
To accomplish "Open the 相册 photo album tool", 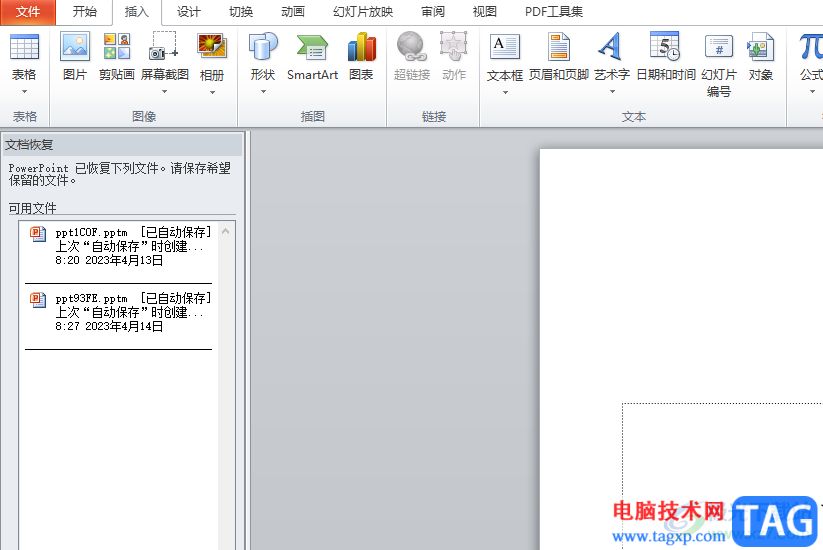I will click(x=212, y=46).
